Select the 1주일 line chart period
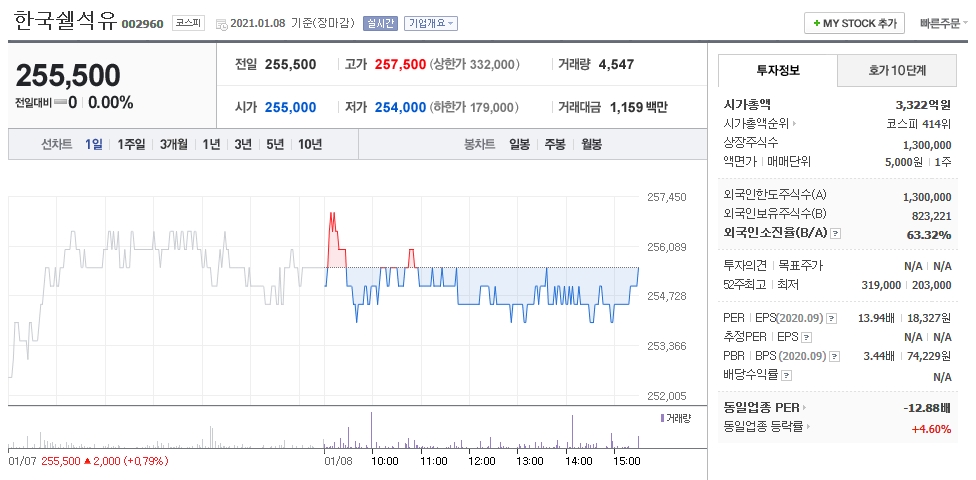Viewport: 976px width, 480px height. 131,144
